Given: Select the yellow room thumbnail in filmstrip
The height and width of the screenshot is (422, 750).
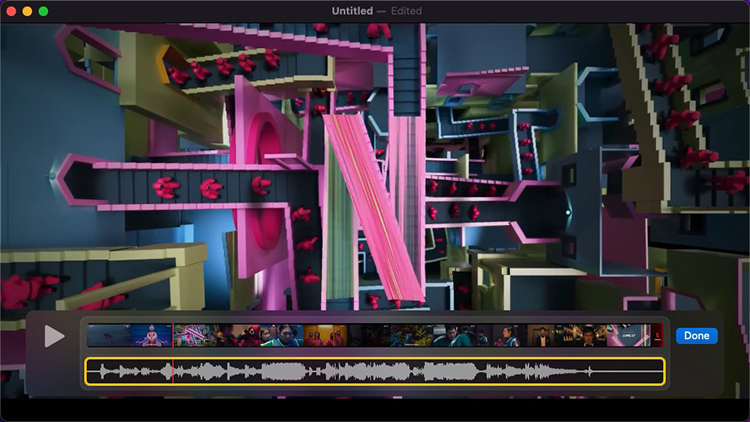Looking at the screenshot, I should point(325,335).
